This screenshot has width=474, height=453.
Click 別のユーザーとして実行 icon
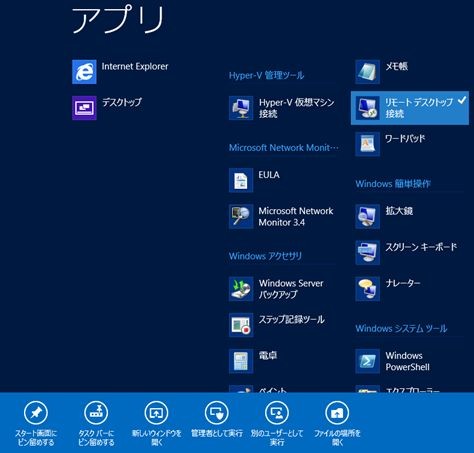coord(277,413)
